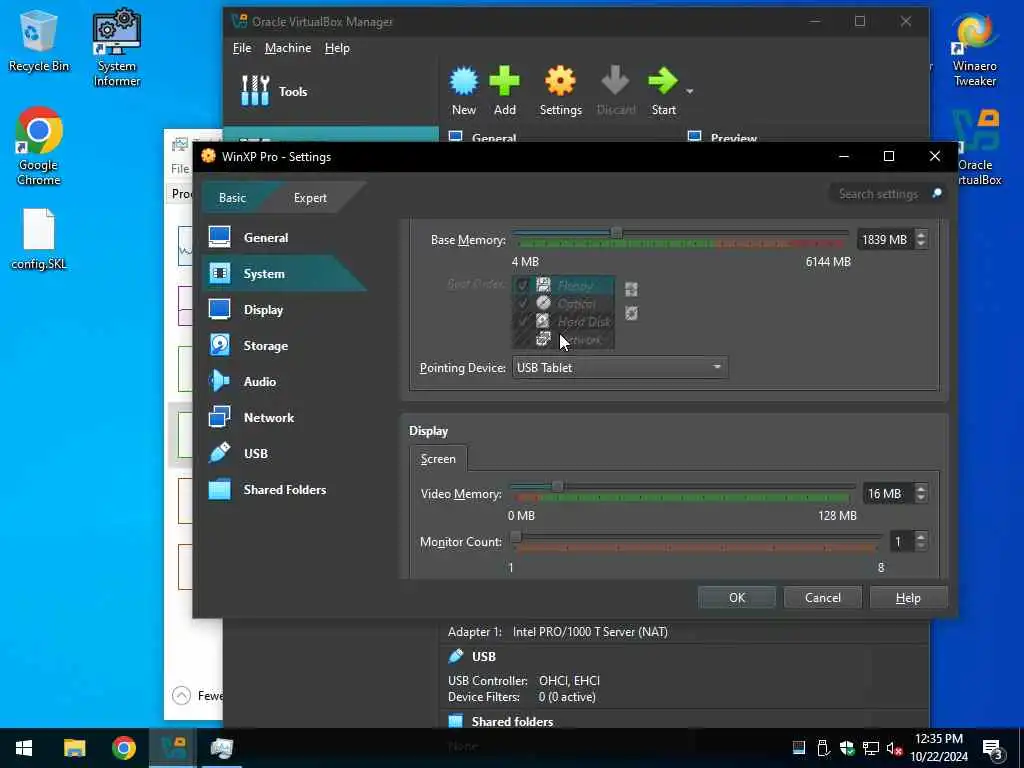Click the Search settings input field

point(878,194)
